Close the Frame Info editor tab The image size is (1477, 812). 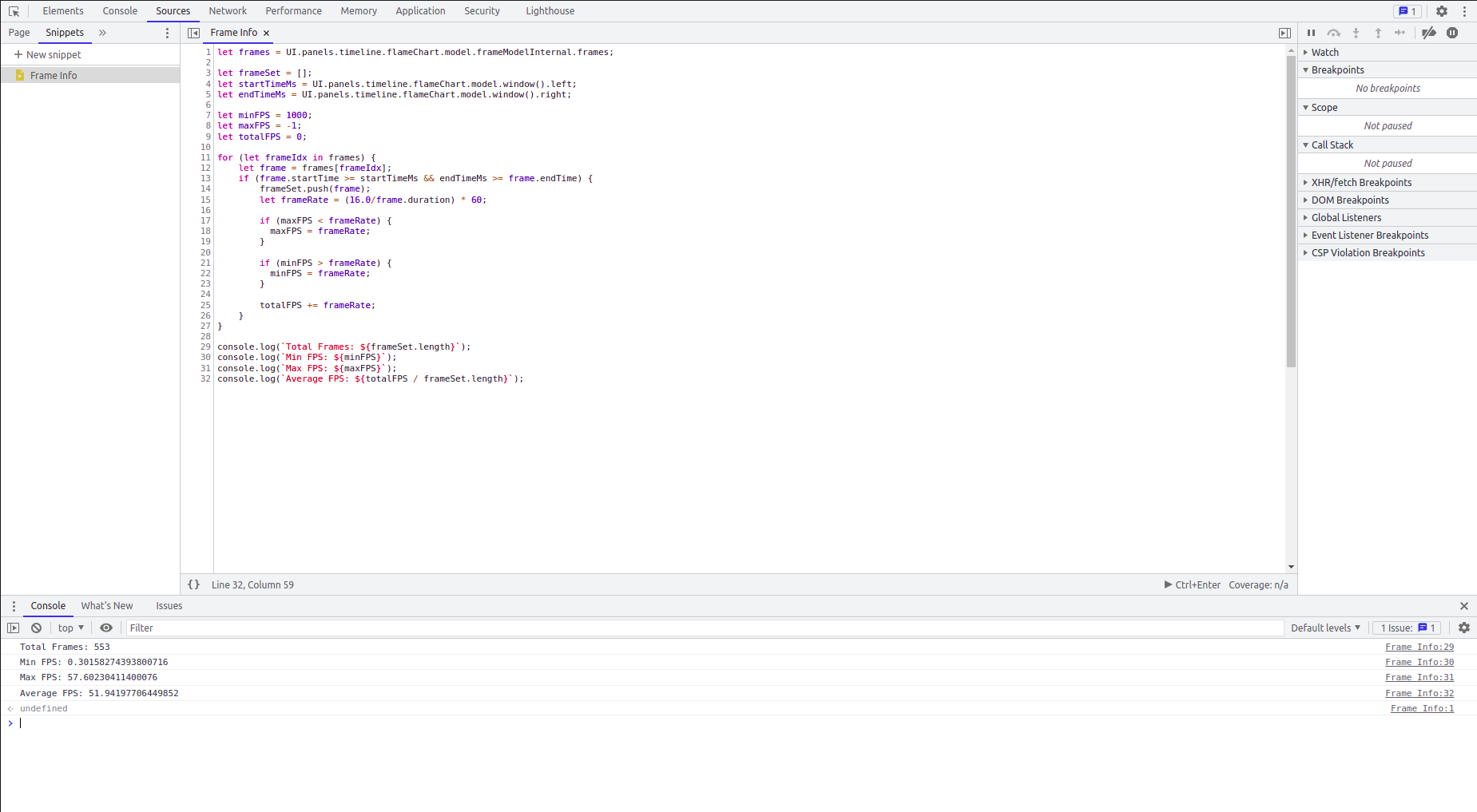click(267, 33)
